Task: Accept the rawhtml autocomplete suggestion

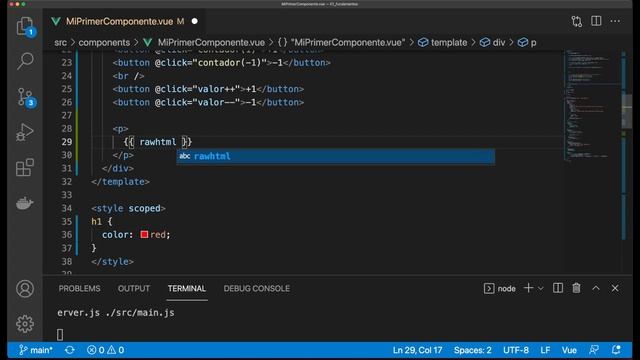Action: (336, 156)
